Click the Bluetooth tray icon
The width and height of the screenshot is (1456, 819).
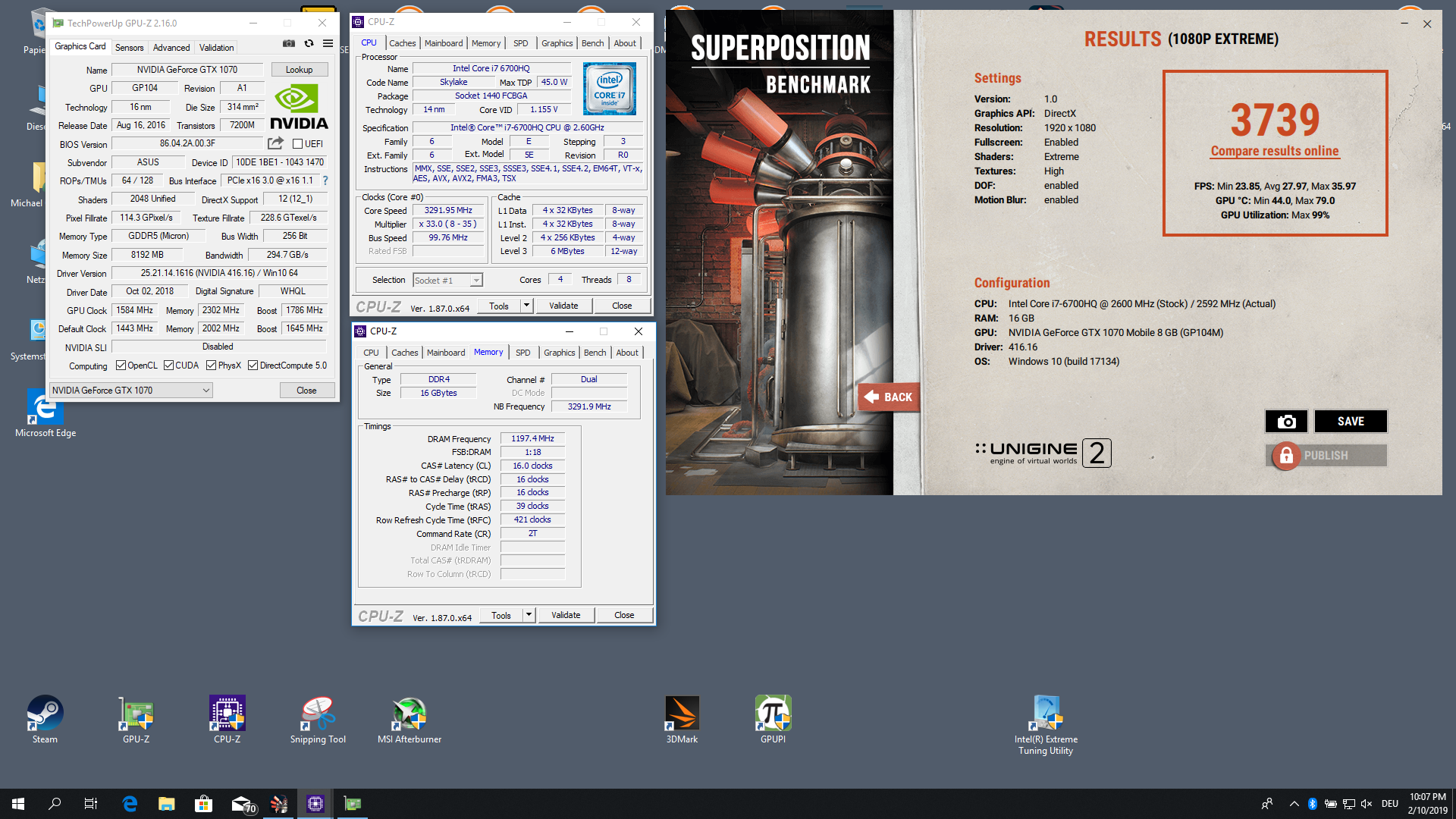coord(1313,804)
